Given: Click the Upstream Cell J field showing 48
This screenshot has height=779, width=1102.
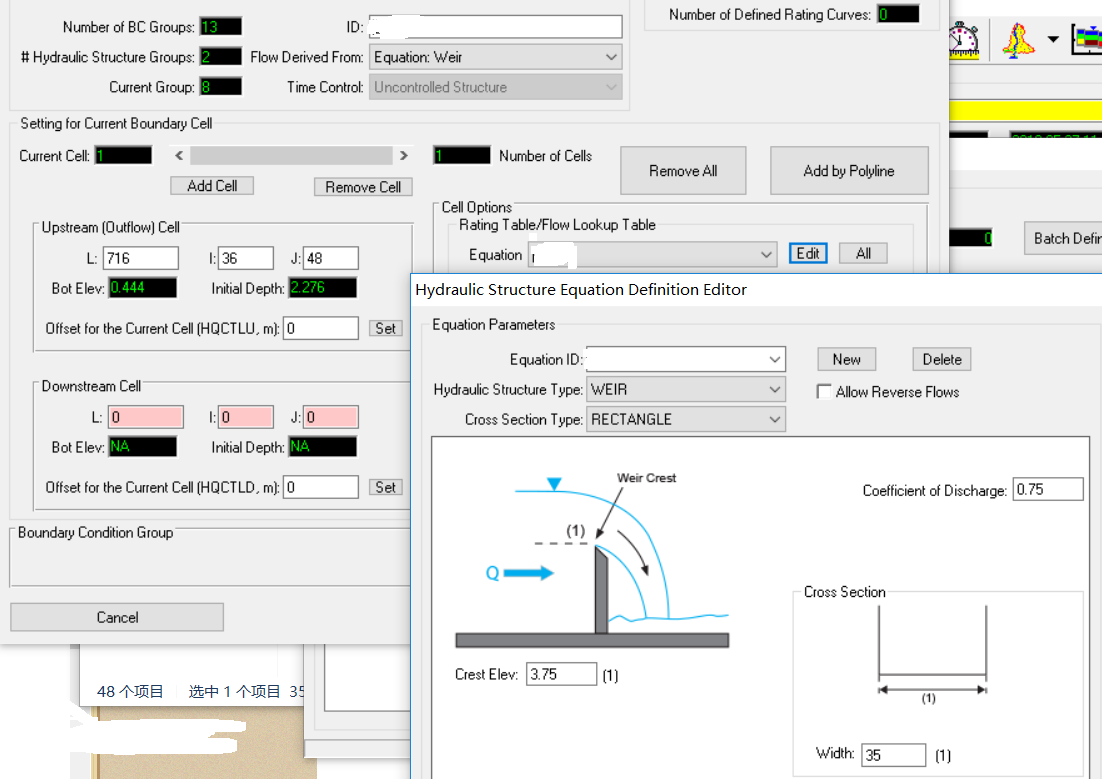Looking at the screenshot, I should pyautogui.click(x=331, y=258).
